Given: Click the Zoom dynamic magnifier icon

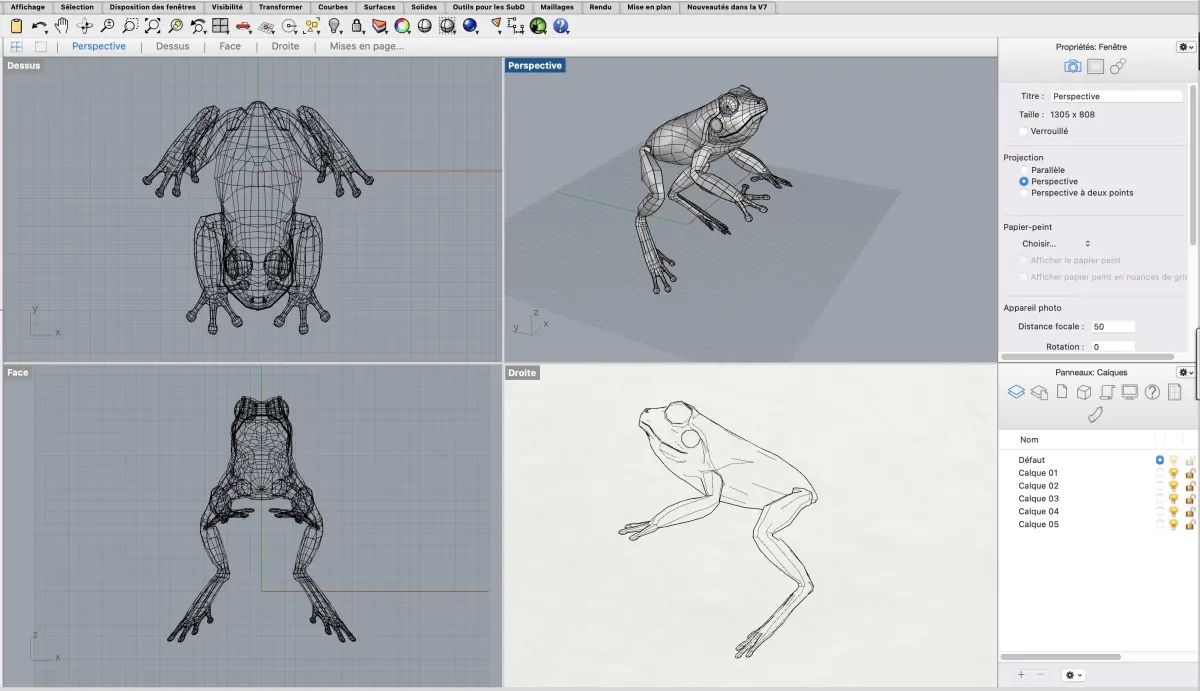Looking at the screenshot, I should pyautogui.click(x=107, y=25).
